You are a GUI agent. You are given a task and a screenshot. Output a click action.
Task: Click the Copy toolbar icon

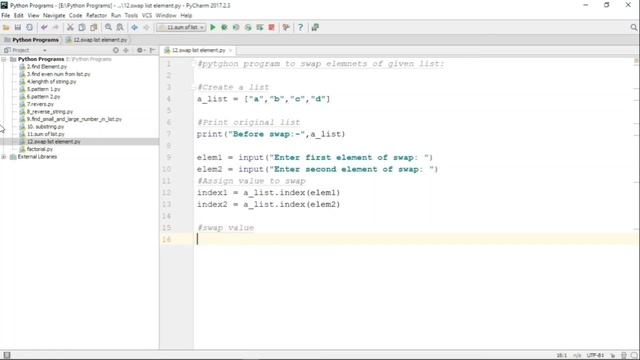[82, 27]
